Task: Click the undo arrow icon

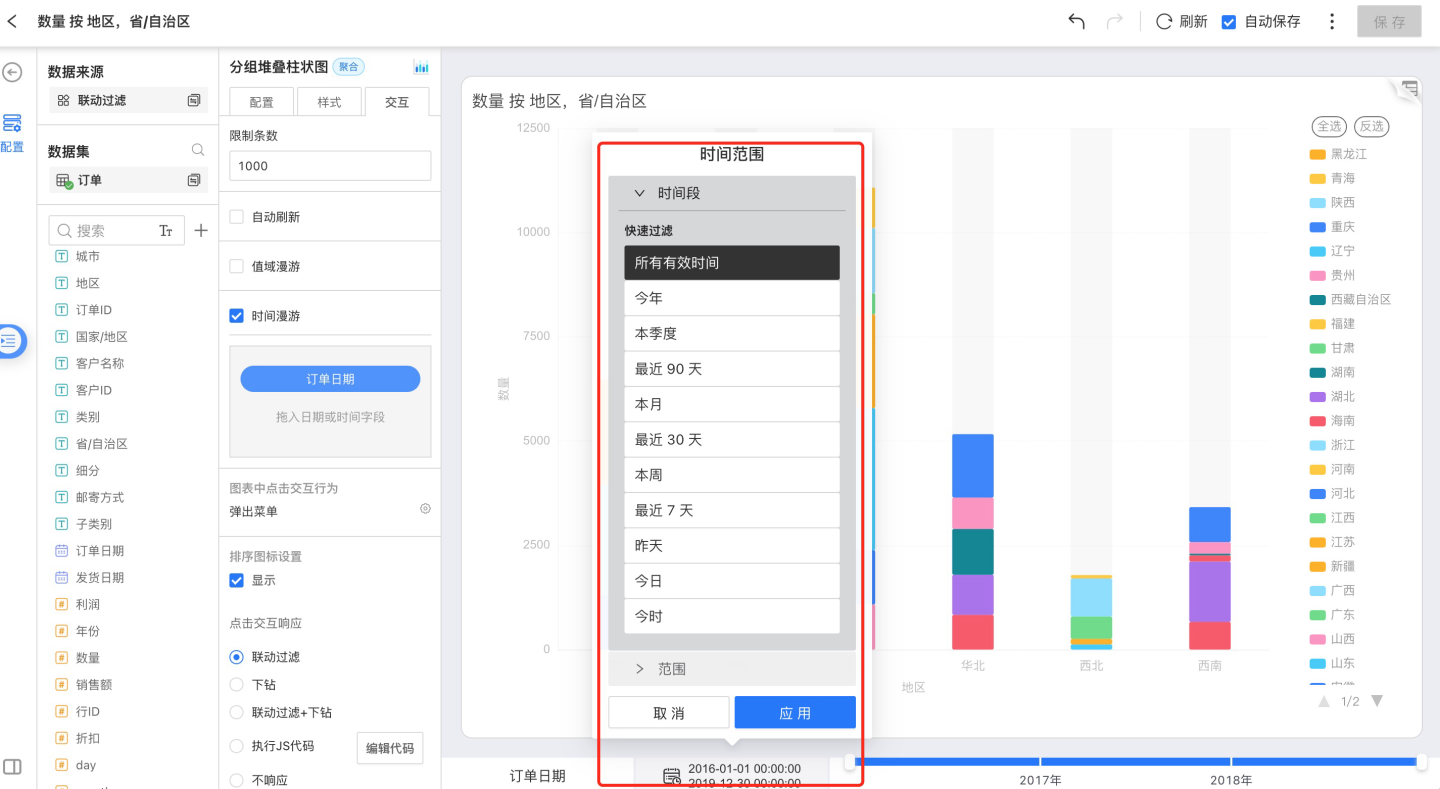Action: pyautogui.click(x=1076, y=21)
